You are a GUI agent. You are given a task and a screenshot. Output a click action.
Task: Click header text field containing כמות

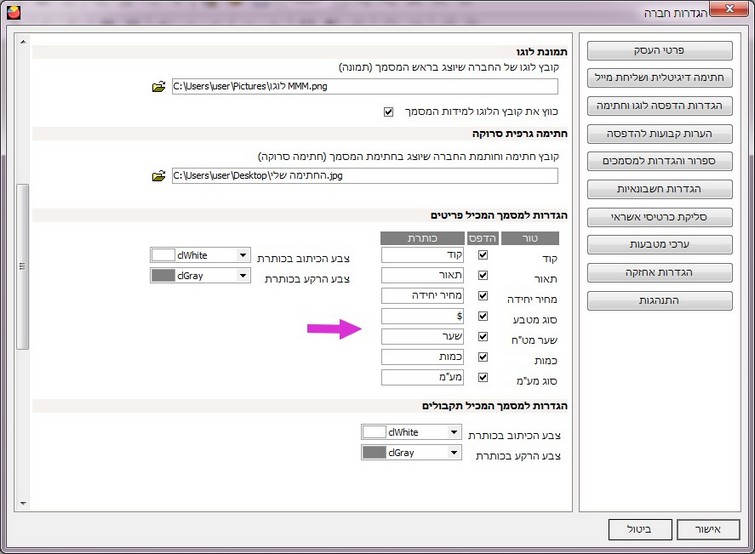coord(422,357)
